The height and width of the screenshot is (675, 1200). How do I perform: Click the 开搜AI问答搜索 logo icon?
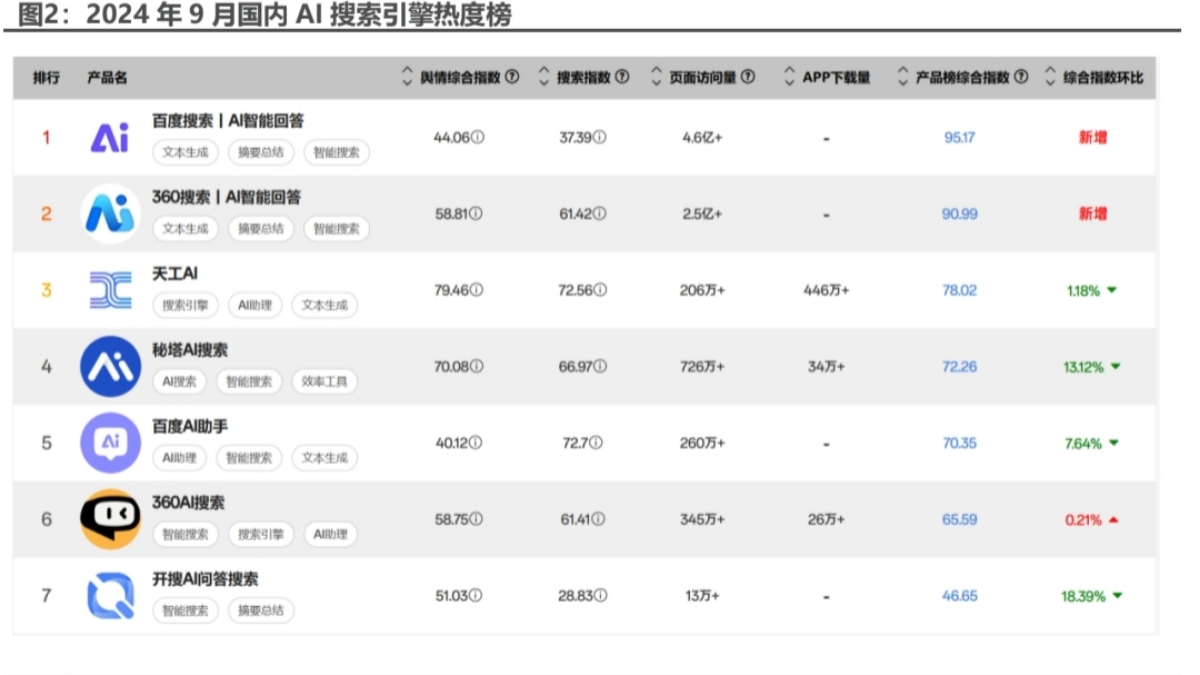tap(110, 596)
